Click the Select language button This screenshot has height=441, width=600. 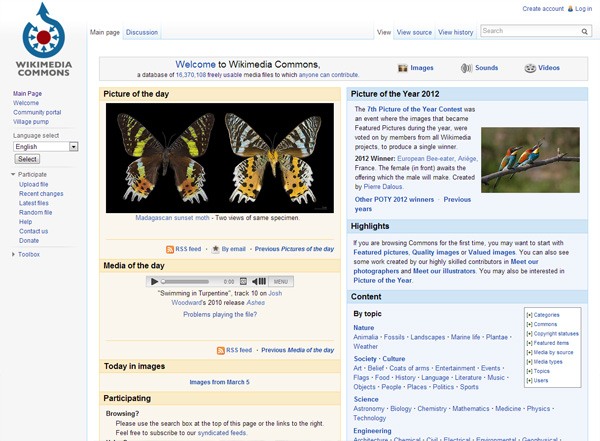click(x=27, y=159)
